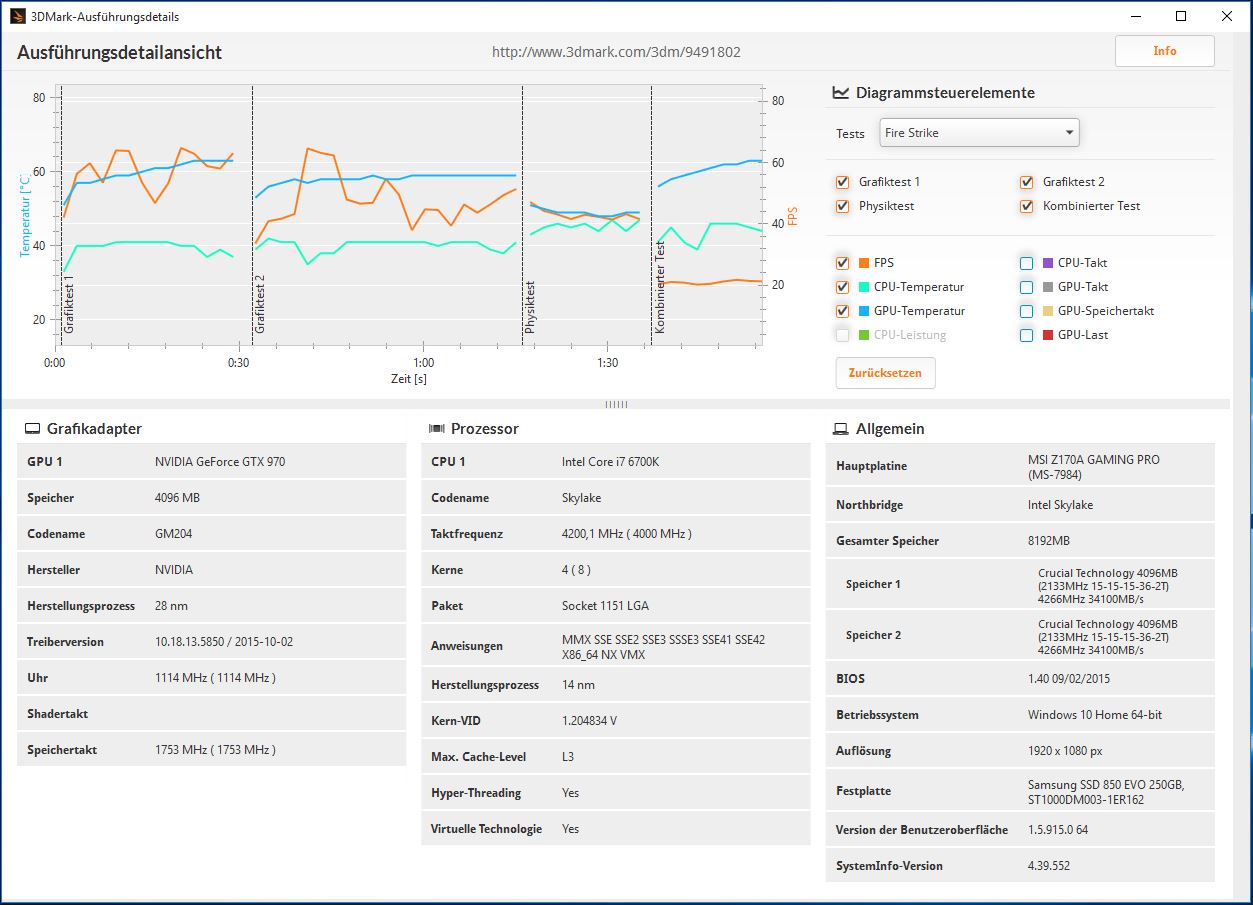The width and height of the screenshot is (1253, 905).
Task: Click the yellow GPU-Speichertakt color swatch
Action: coord(1048,311)
